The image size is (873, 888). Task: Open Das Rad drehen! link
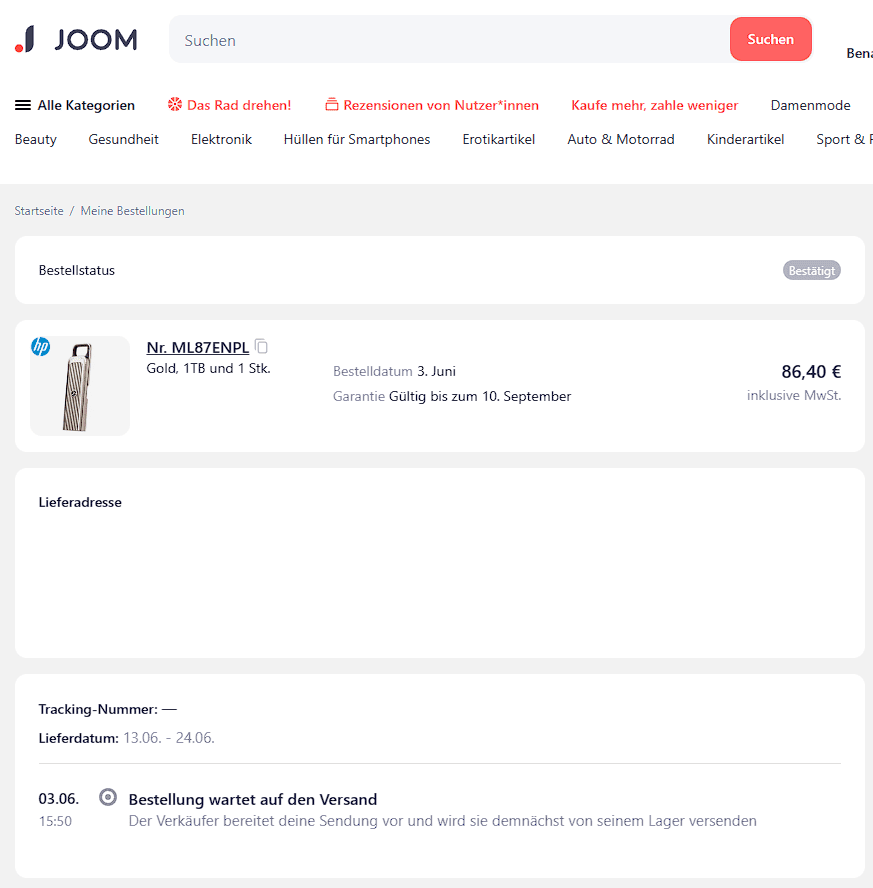click(x=239, y=105)
